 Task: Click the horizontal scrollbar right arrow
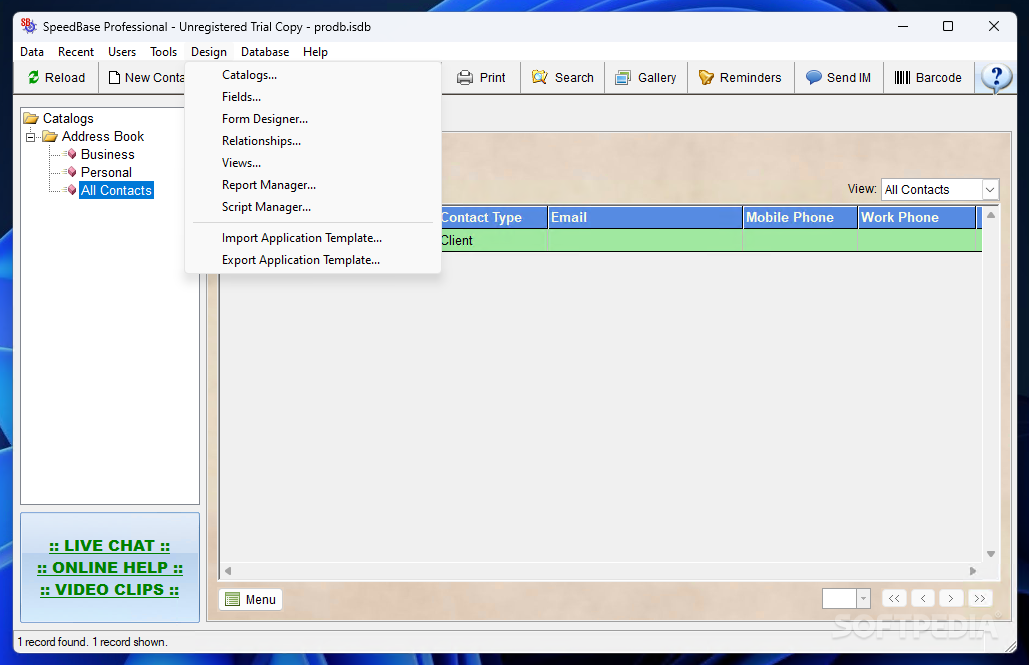click(x=973, y=570)
